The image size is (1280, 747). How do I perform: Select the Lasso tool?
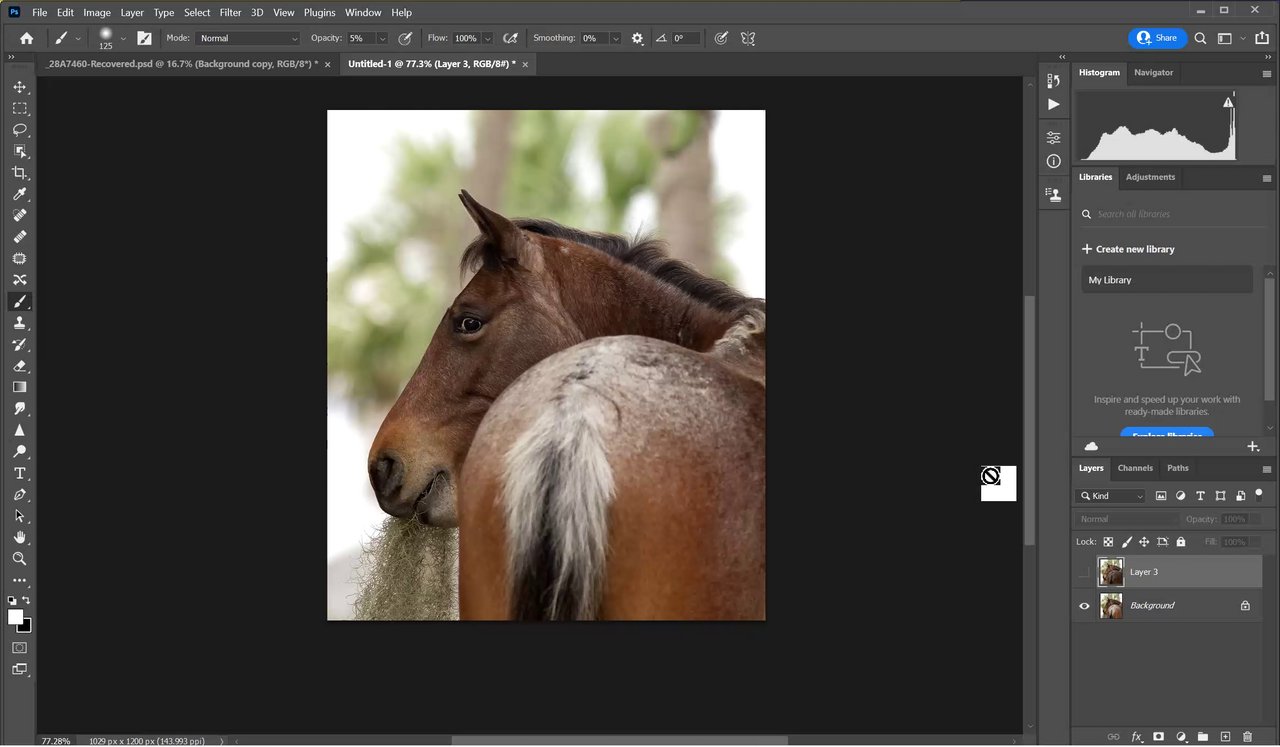click(x=19, y=130)
